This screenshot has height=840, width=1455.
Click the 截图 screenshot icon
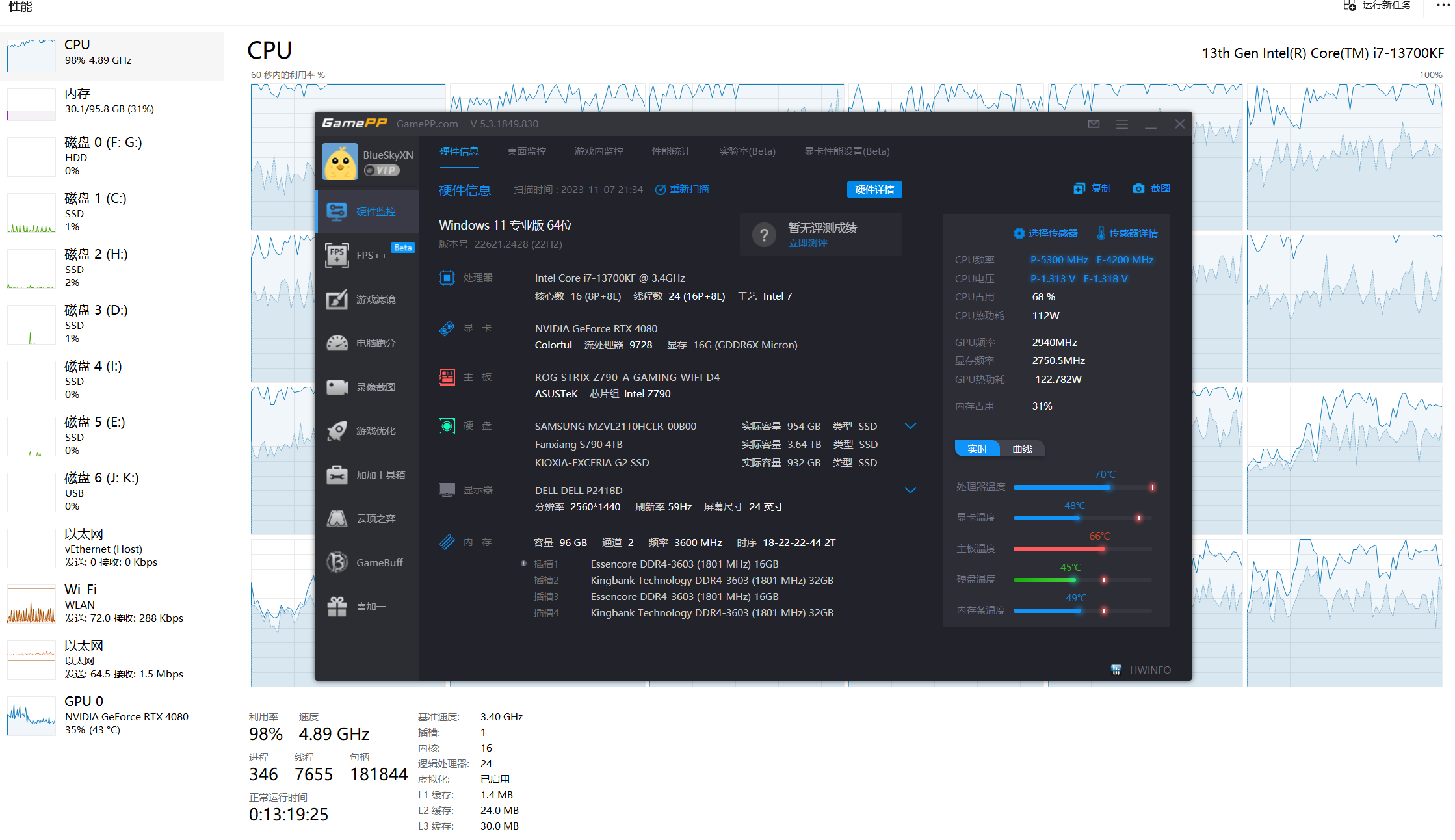point(1151,189)
